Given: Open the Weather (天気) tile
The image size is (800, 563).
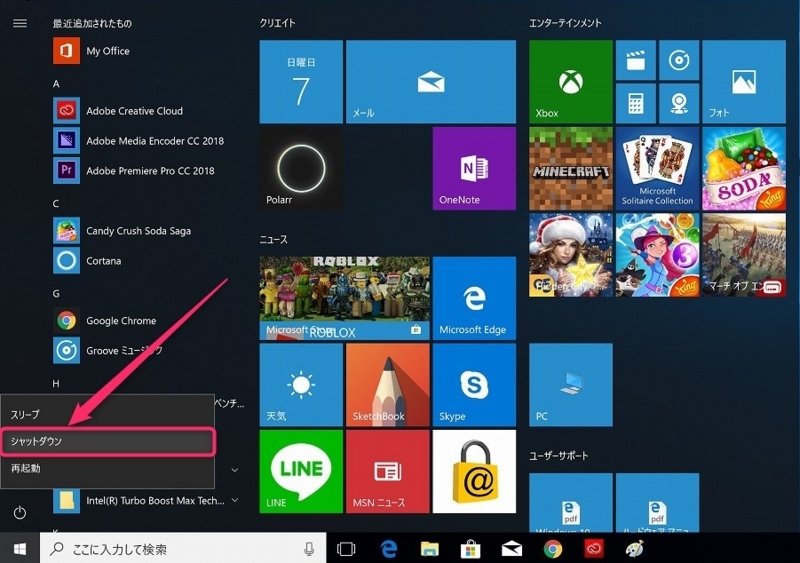Looking at the screenshot, I should point(301,385).
